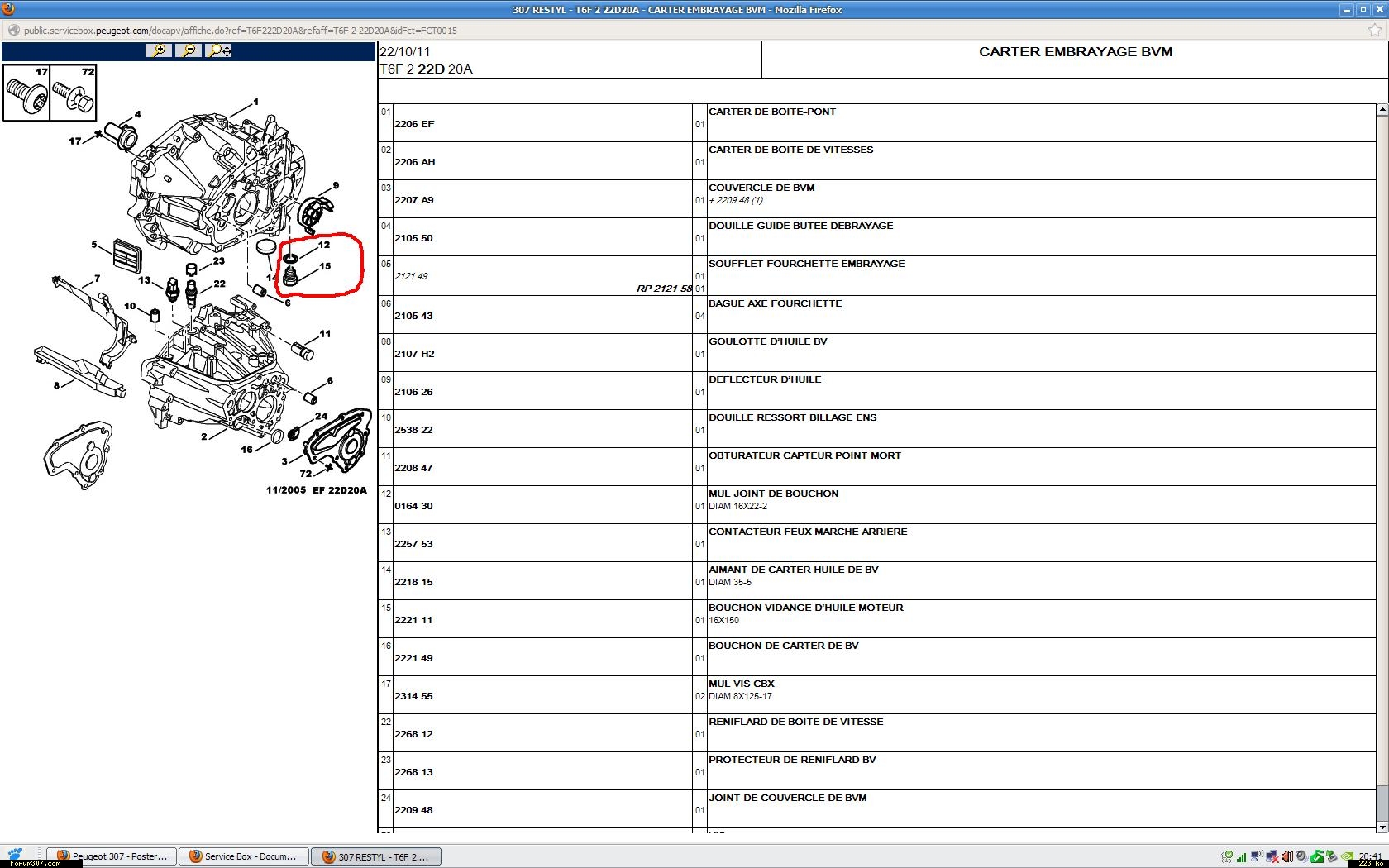This screenshot has height=868, width=1389.
Task: Click BOUCHON DE CARTER DE BV description
Action: click(x=783, y=646)
